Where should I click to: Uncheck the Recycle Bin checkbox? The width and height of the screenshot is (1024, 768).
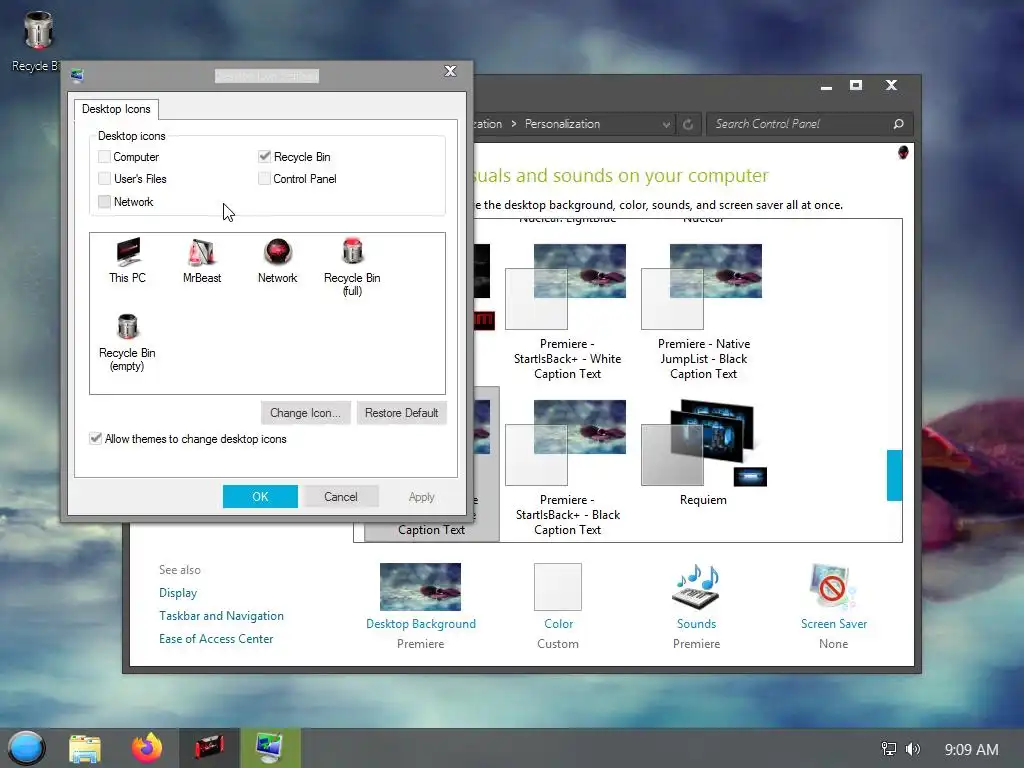click(x=264, y=157)
